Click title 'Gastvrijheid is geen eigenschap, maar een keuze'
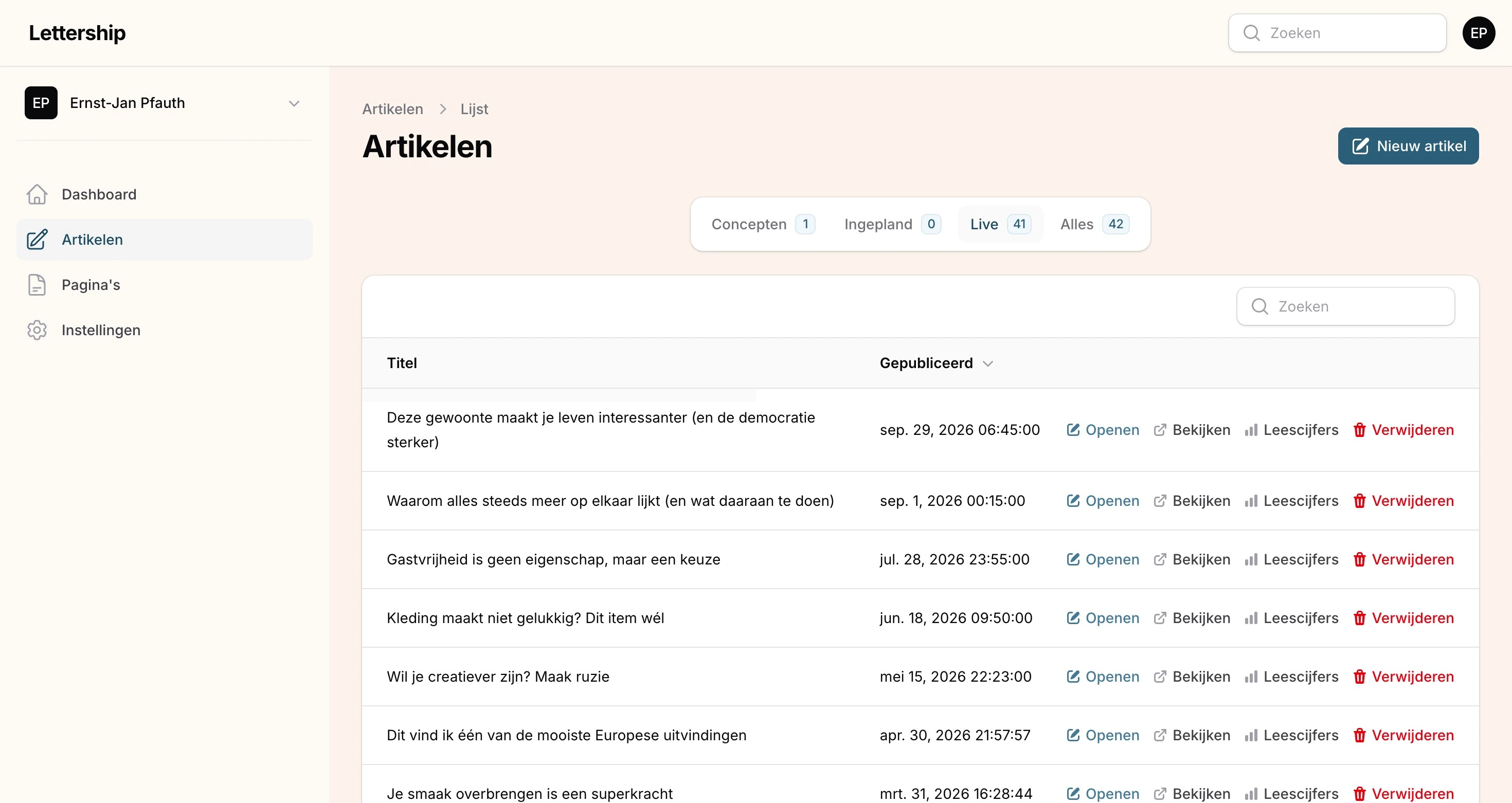Screen dimensions: 1512x803 click(x=553, y=559)
